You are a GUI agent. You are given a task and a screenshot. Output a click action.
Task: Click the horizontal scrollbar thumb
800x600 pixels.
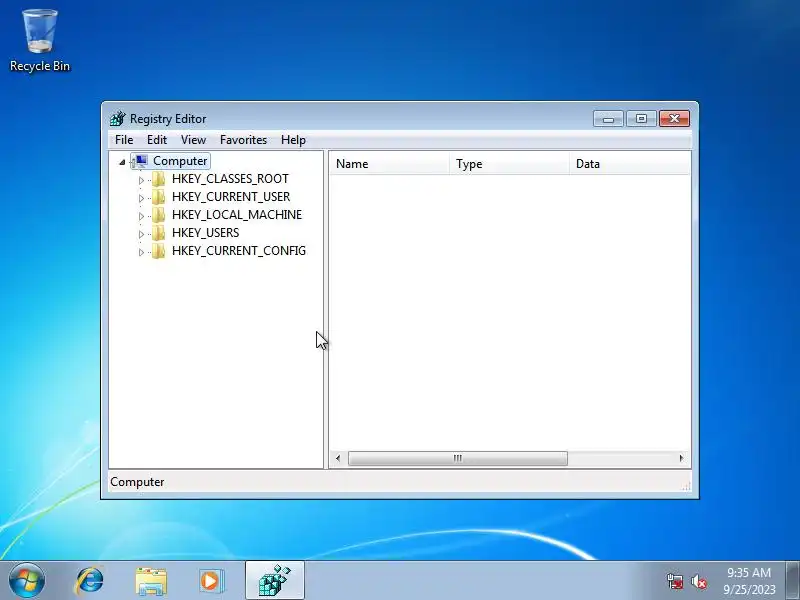pos(458,458)
